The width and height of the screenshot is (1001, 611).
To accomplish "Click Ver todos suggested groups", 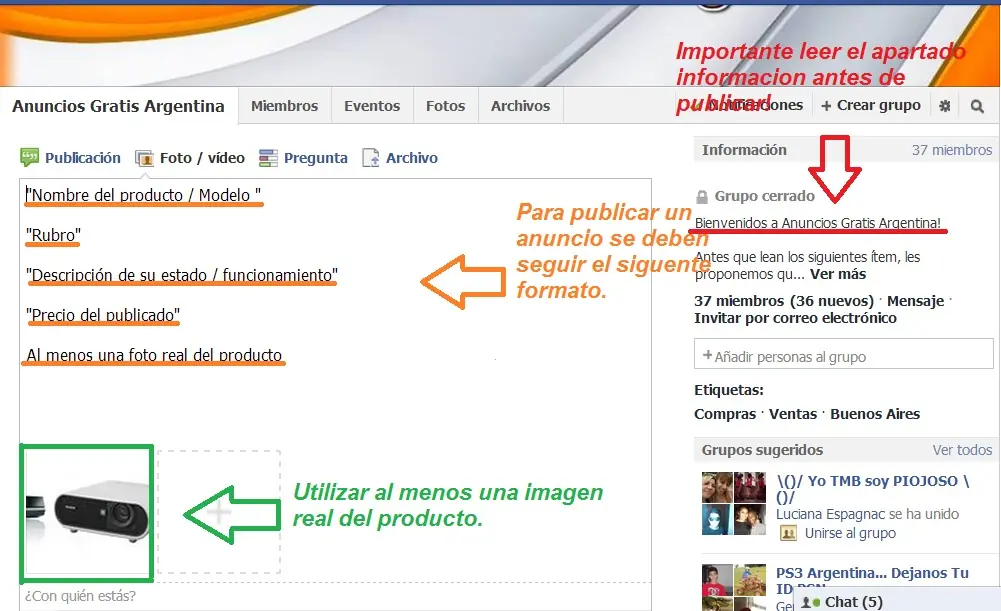I will point(962,450).
